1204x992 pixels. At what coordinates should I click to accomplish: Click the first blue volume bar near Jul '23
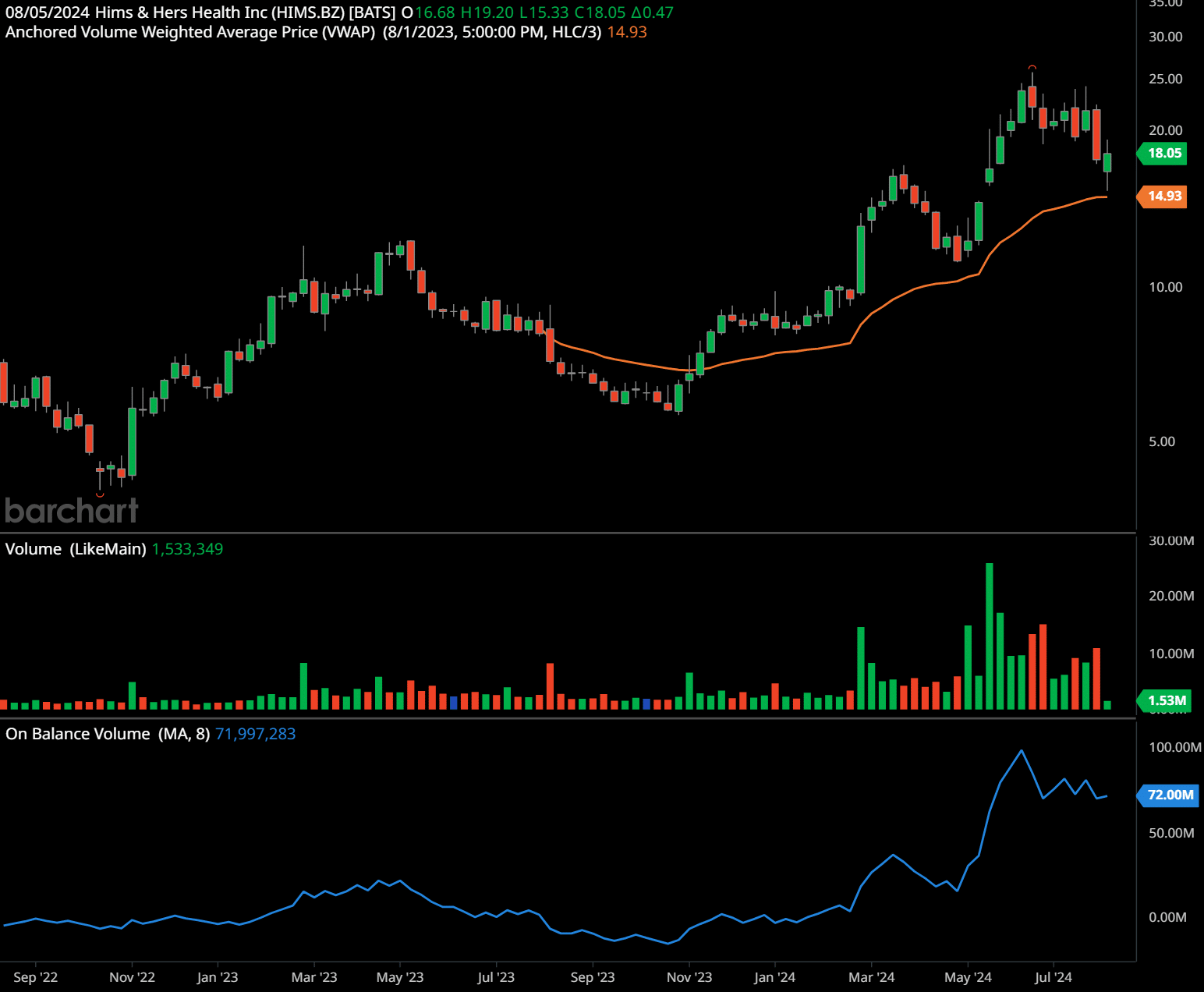[454, 702]
